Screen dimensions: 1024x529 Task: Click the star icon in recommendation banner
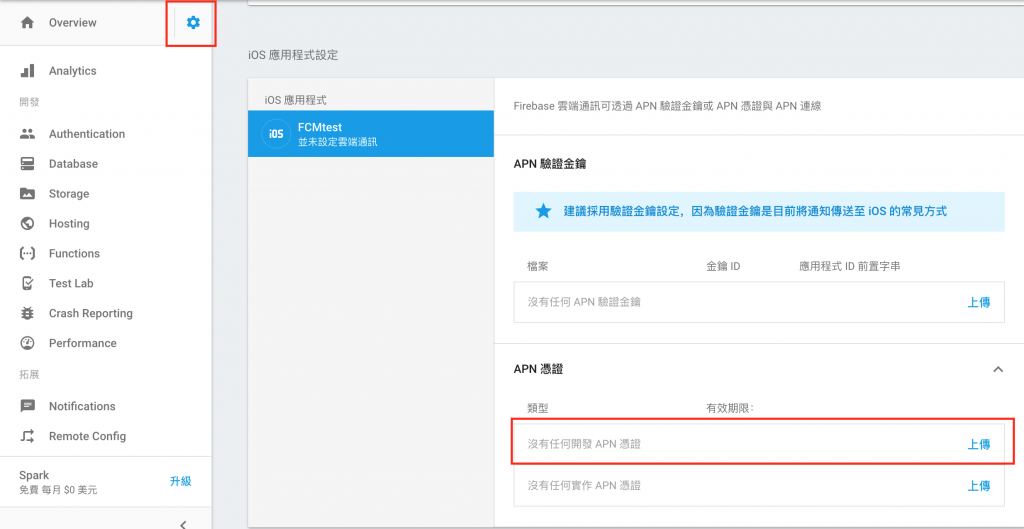point(543,212)
